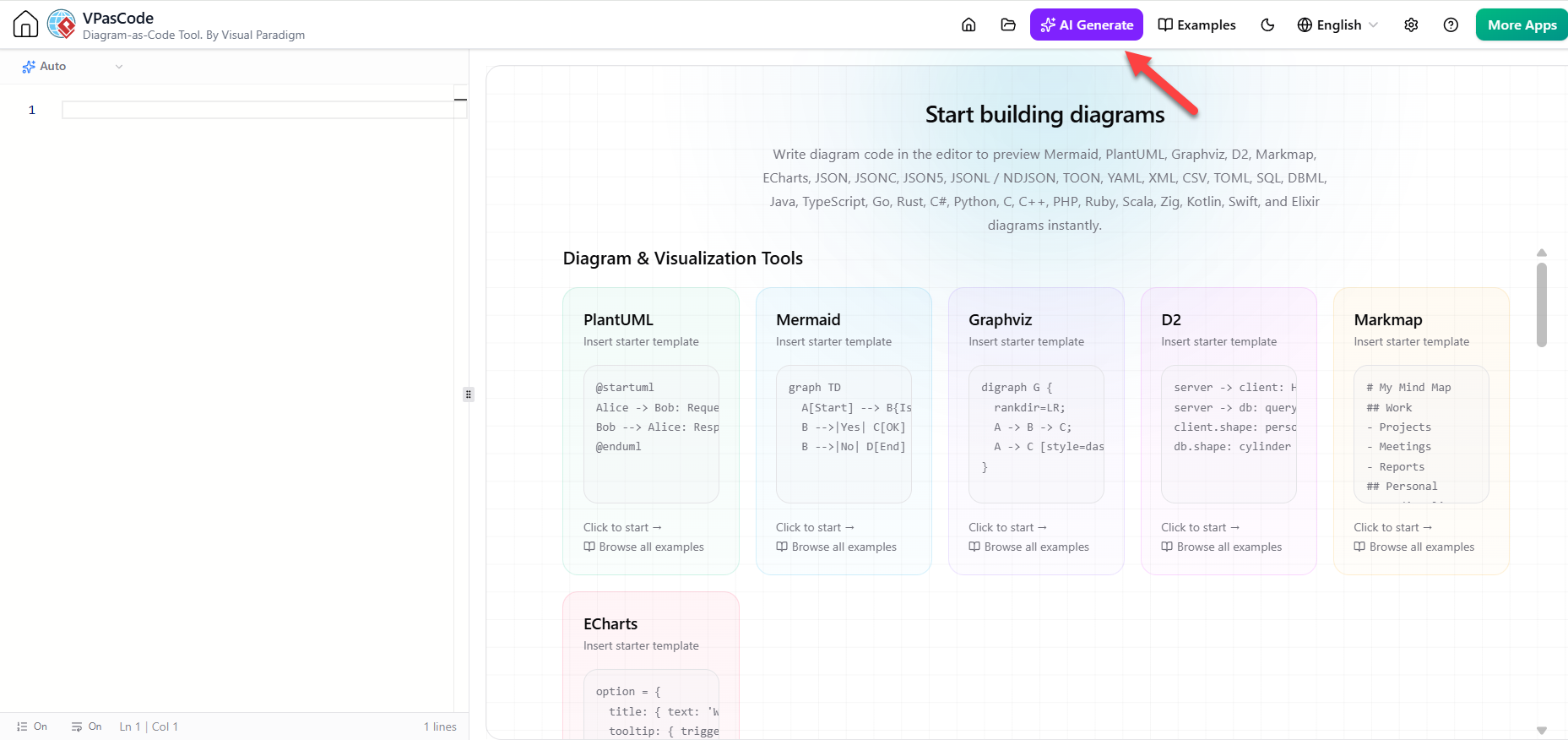Click into line 1 of the code editor
The image size is (1568, 740).
click(x=258, y=110)
